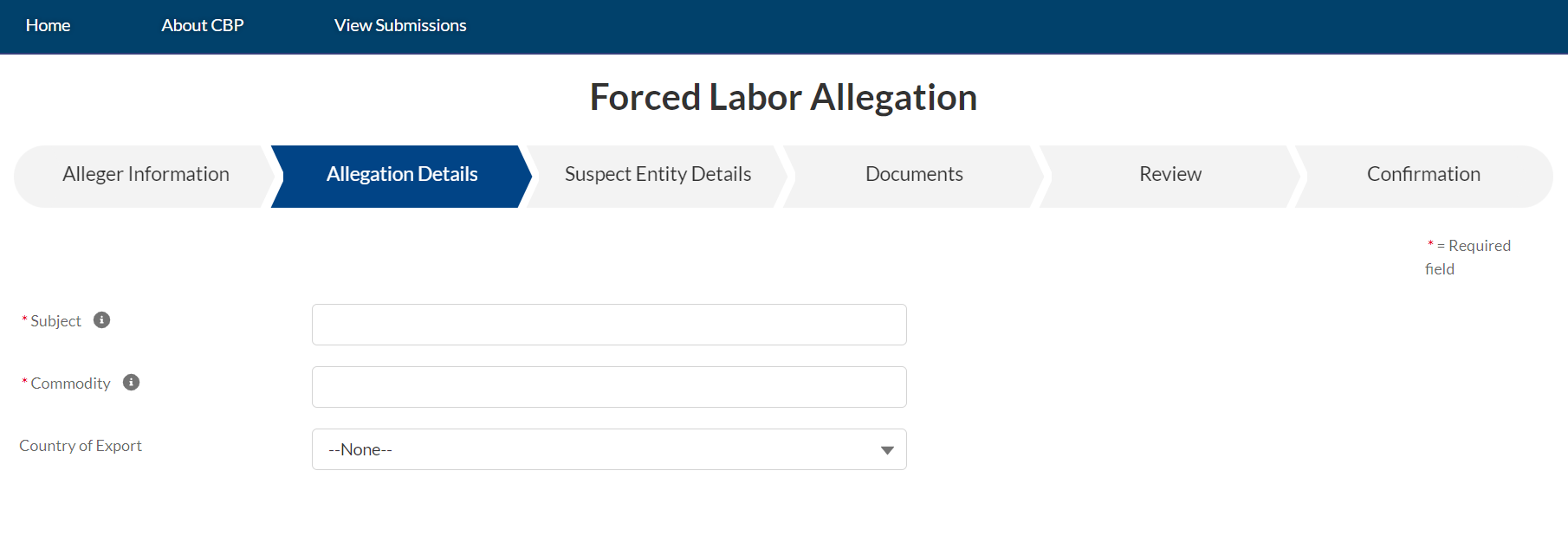Select the Allegation Details step
This screenshot has width=1568, height=548.
click(x=402, y=175)
